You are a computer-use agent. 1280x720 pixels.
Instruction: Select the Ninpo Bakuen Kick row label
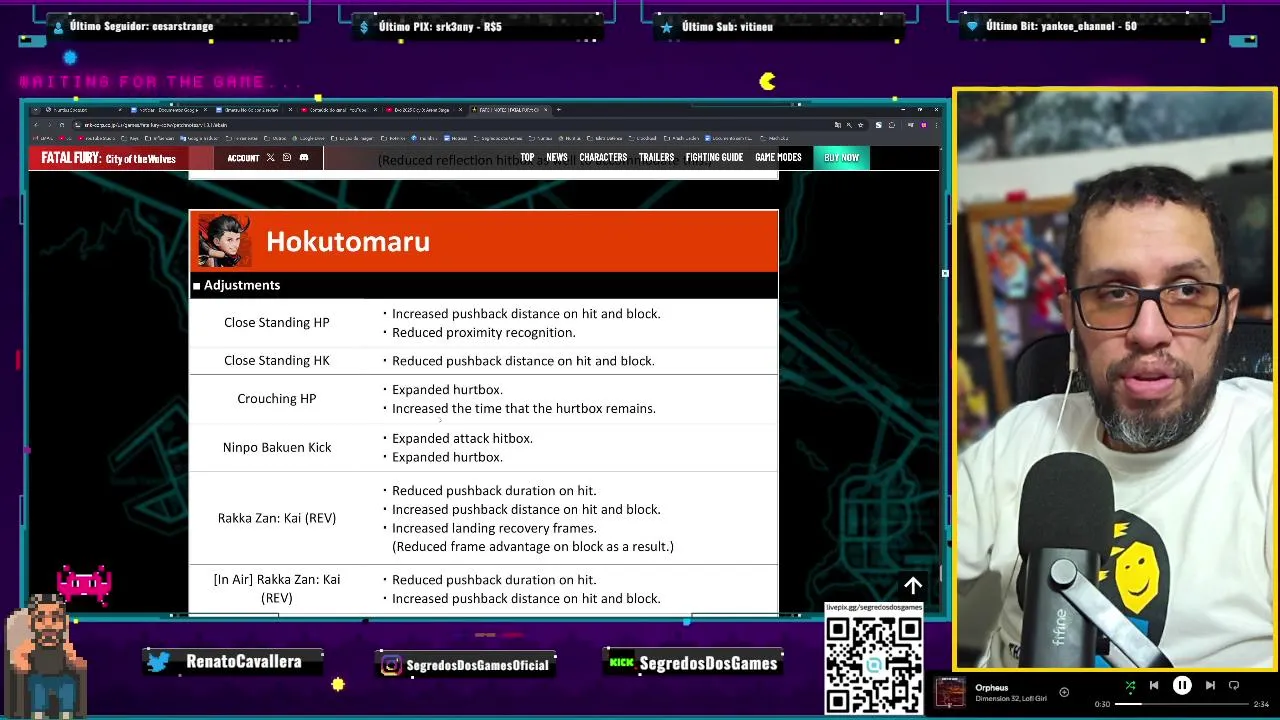click(x=277, y=447)
